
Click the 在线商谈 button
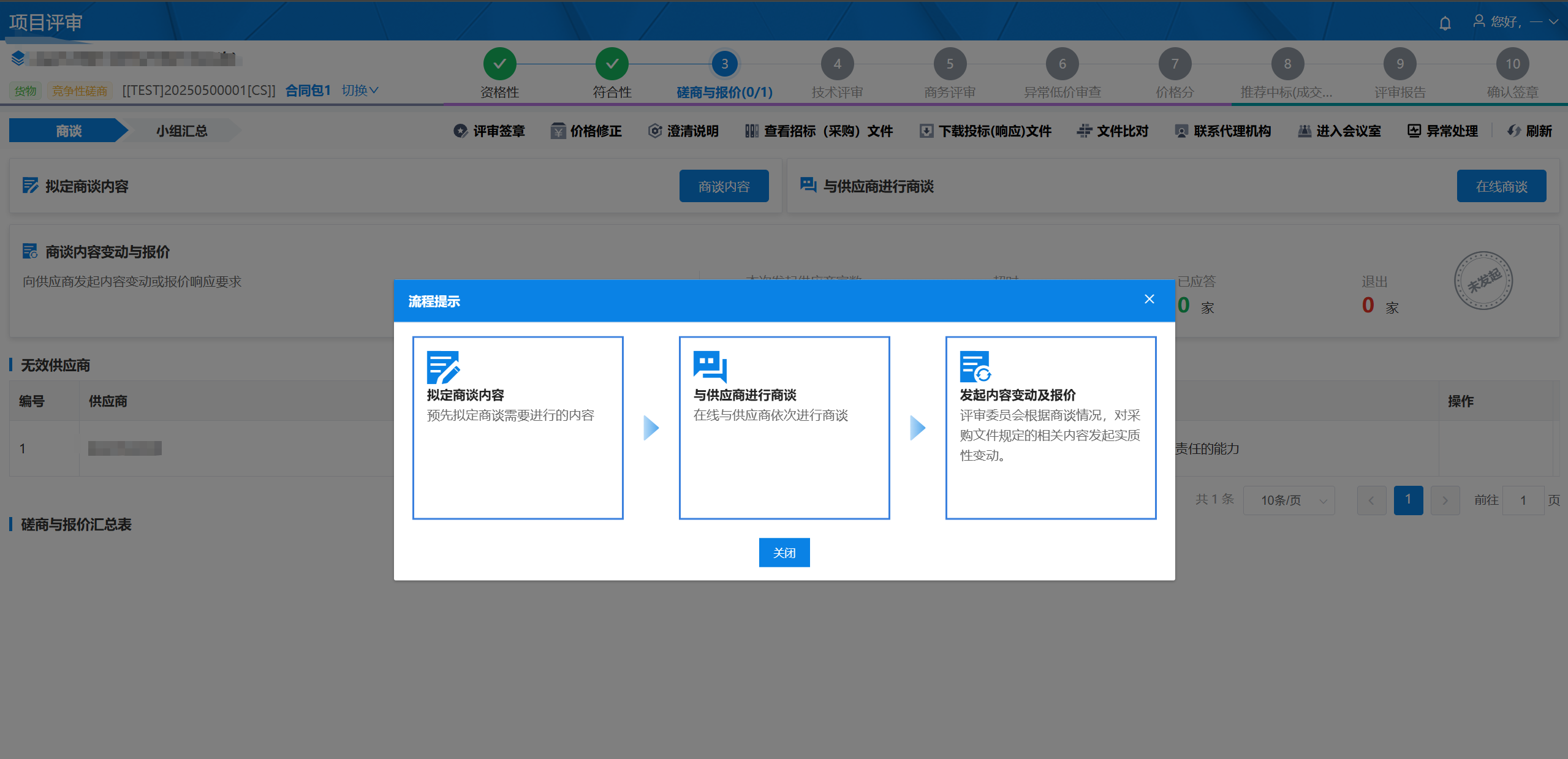click(x=1501, y=186)
